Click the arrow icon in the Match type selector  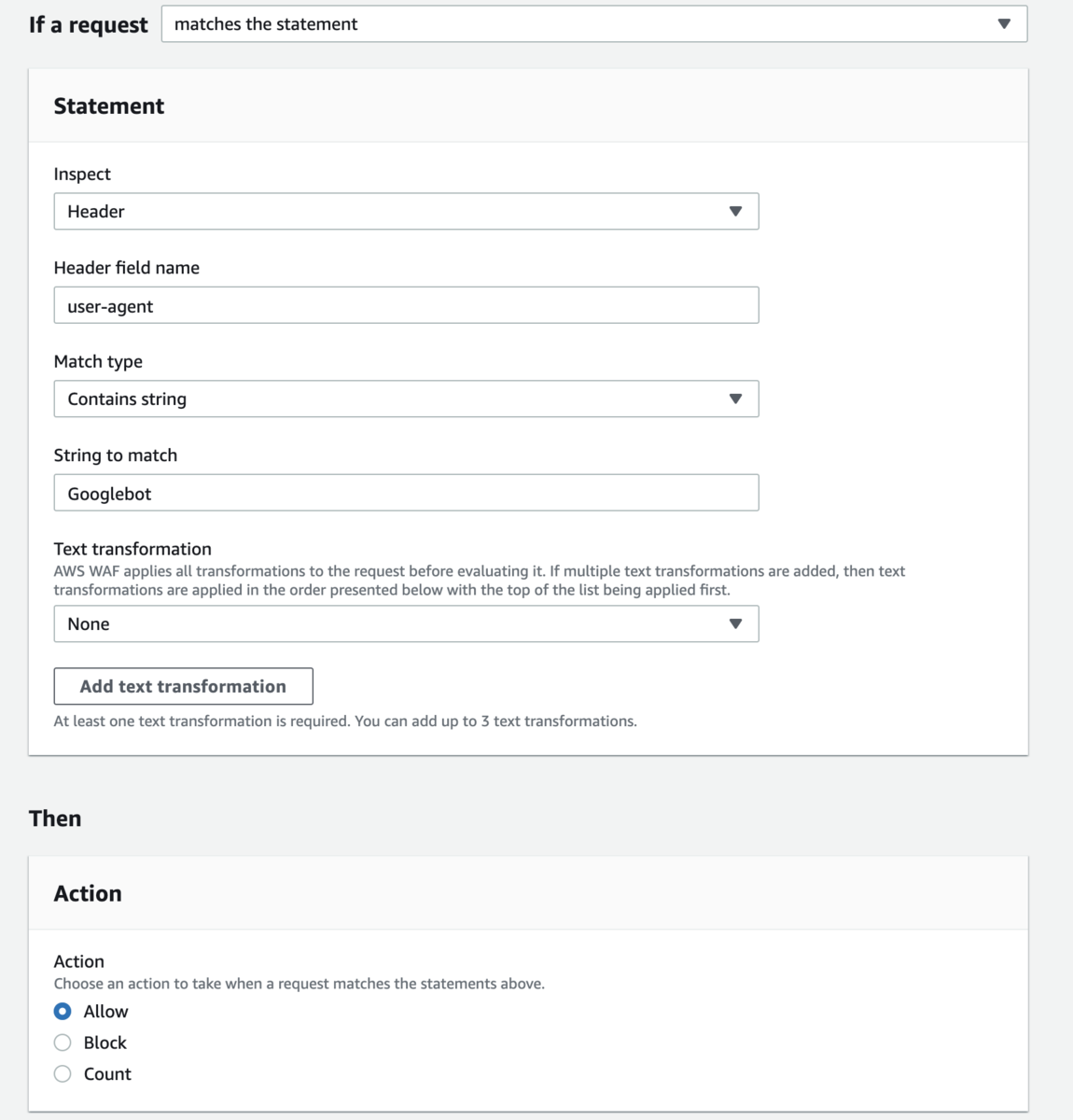(x=735, y=399)
